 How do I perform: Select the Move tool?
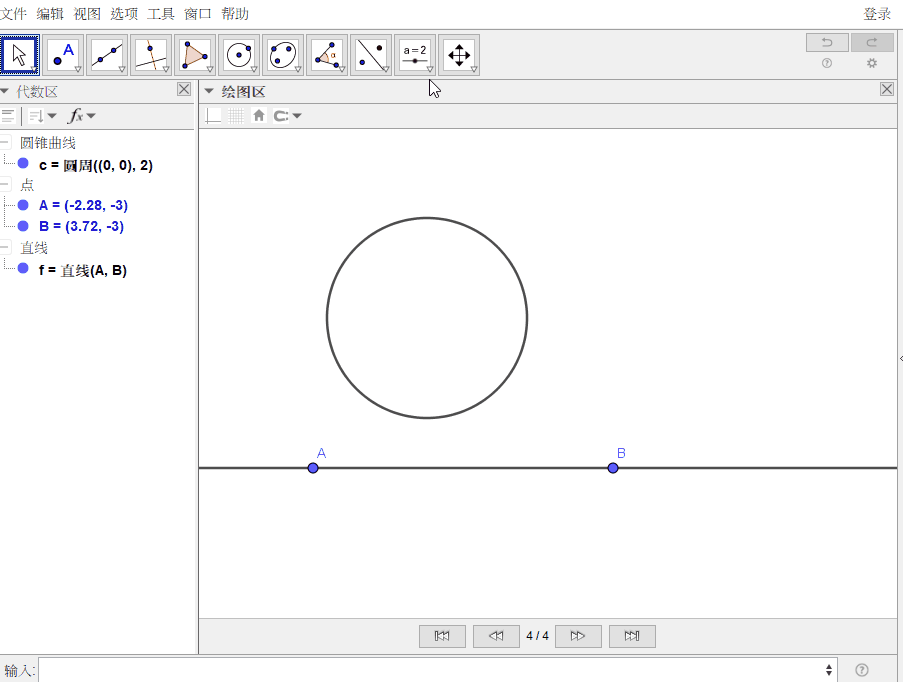pos(18,54)
